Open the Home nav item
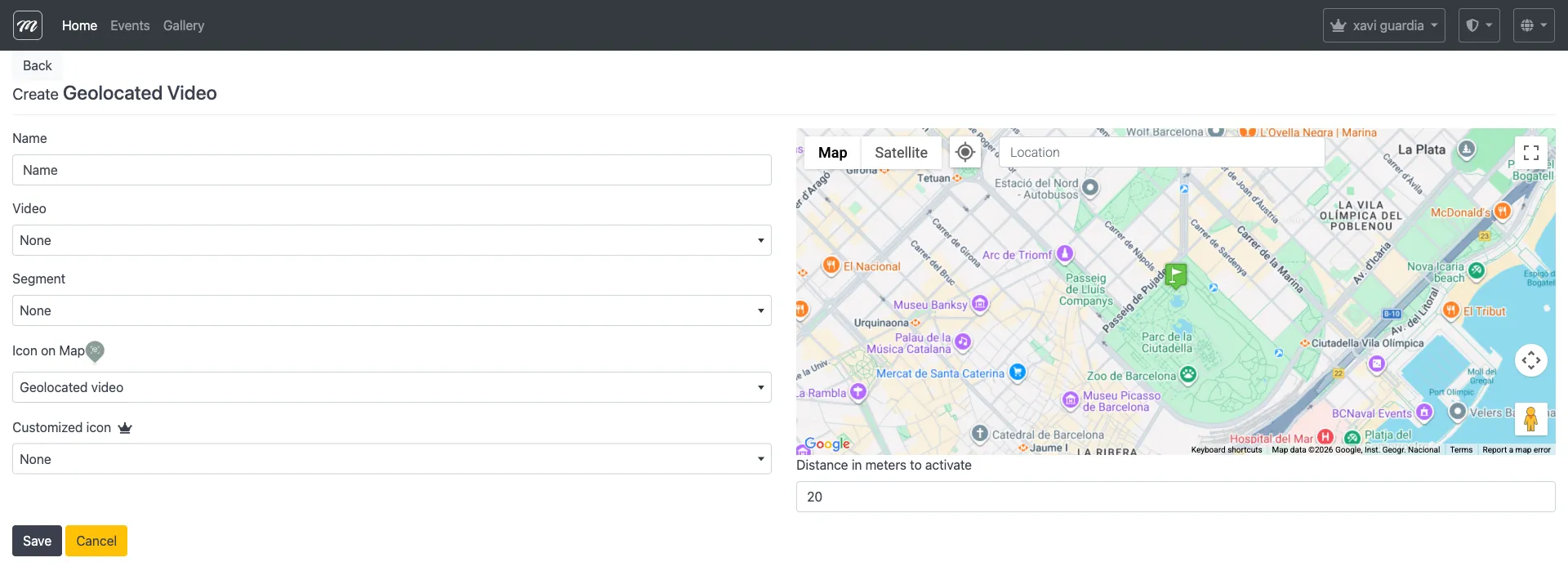The image size is (1568, 571). coord(79,25)
